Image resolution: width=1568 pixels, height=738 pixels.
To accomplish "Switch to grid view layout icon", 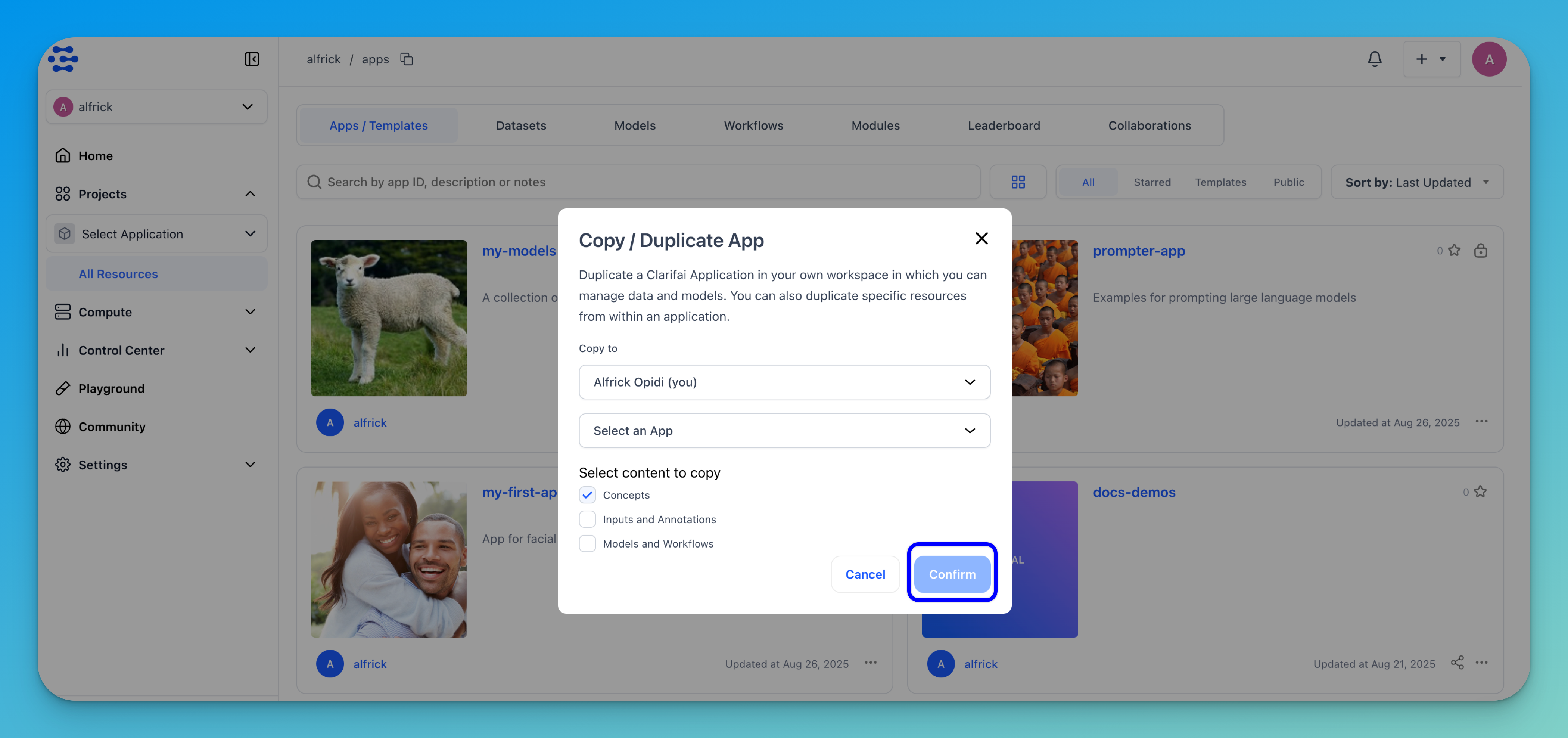I will (1018, 182).
